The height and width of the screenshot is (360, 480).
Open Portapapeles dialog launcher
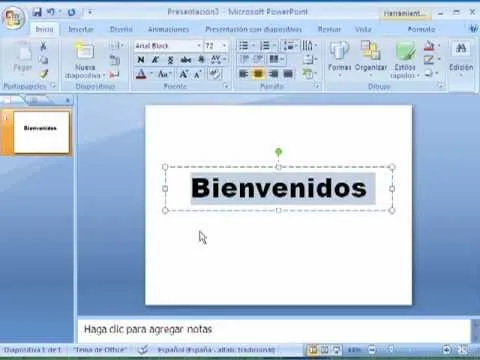(x=53, y=86)
